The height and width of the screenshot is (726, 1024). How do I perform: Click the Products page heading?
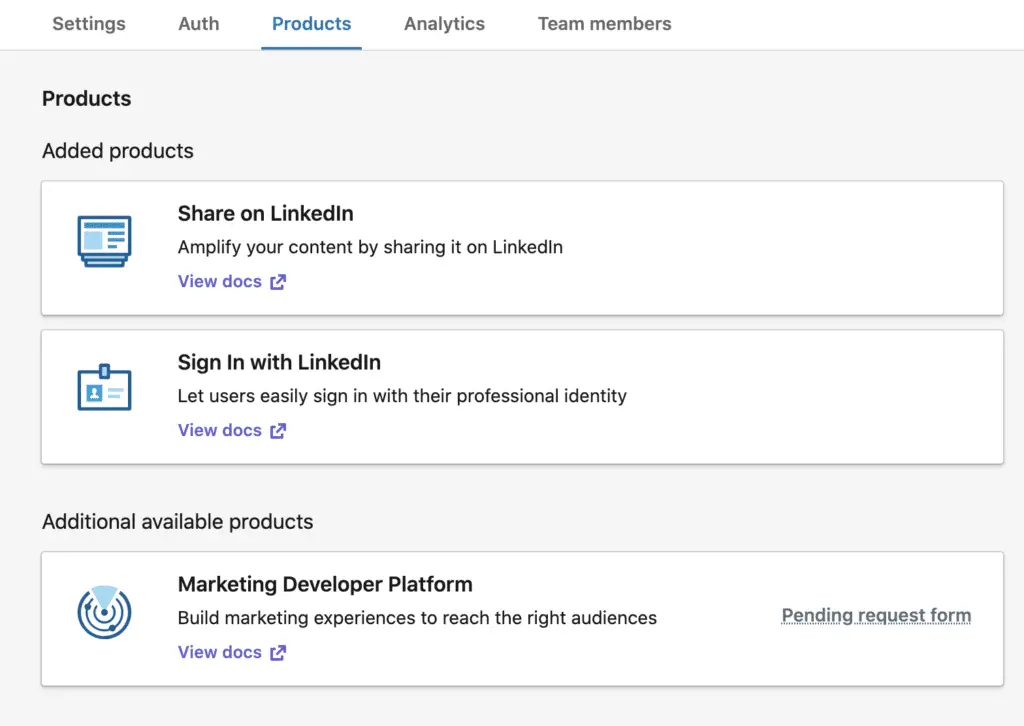pos(87,99)
